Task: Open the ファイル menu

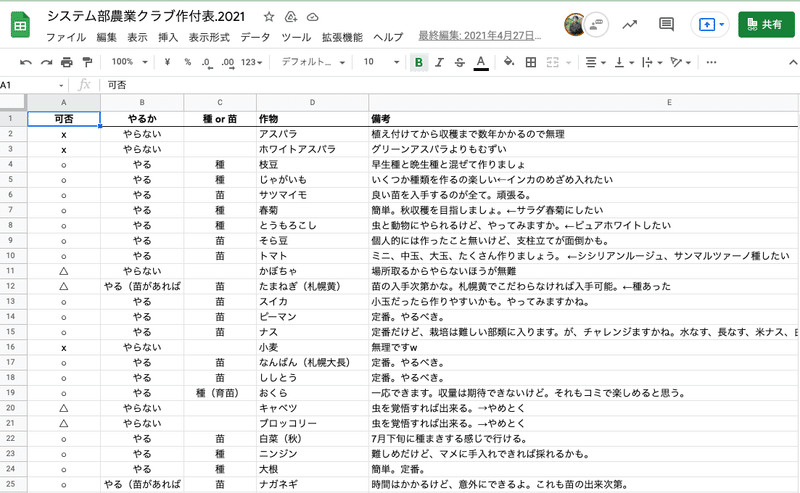Action: [x=66, y=37]
